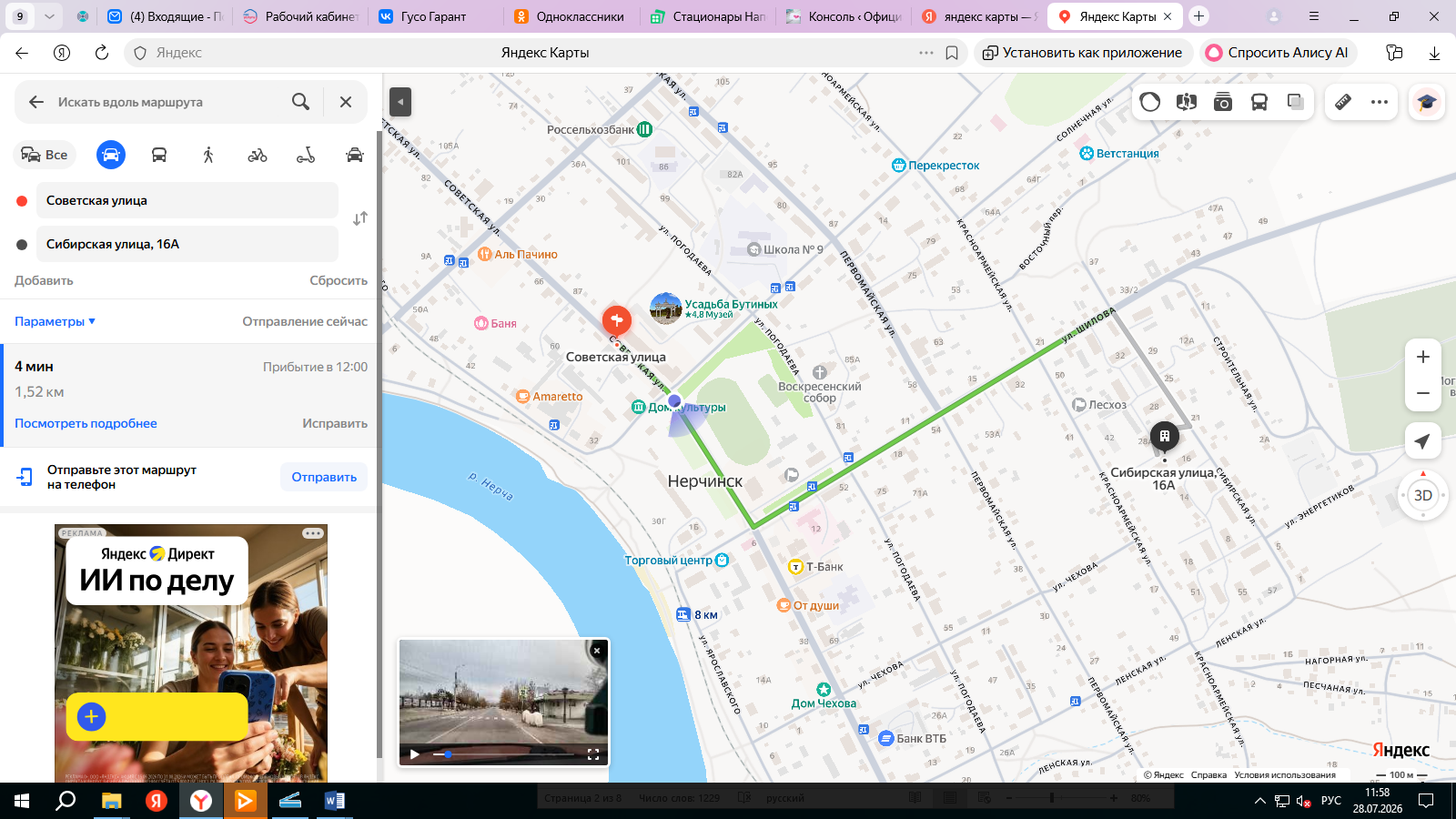Reload the Яндекс Карты page

pyautogui.click(x=102, y=53)
